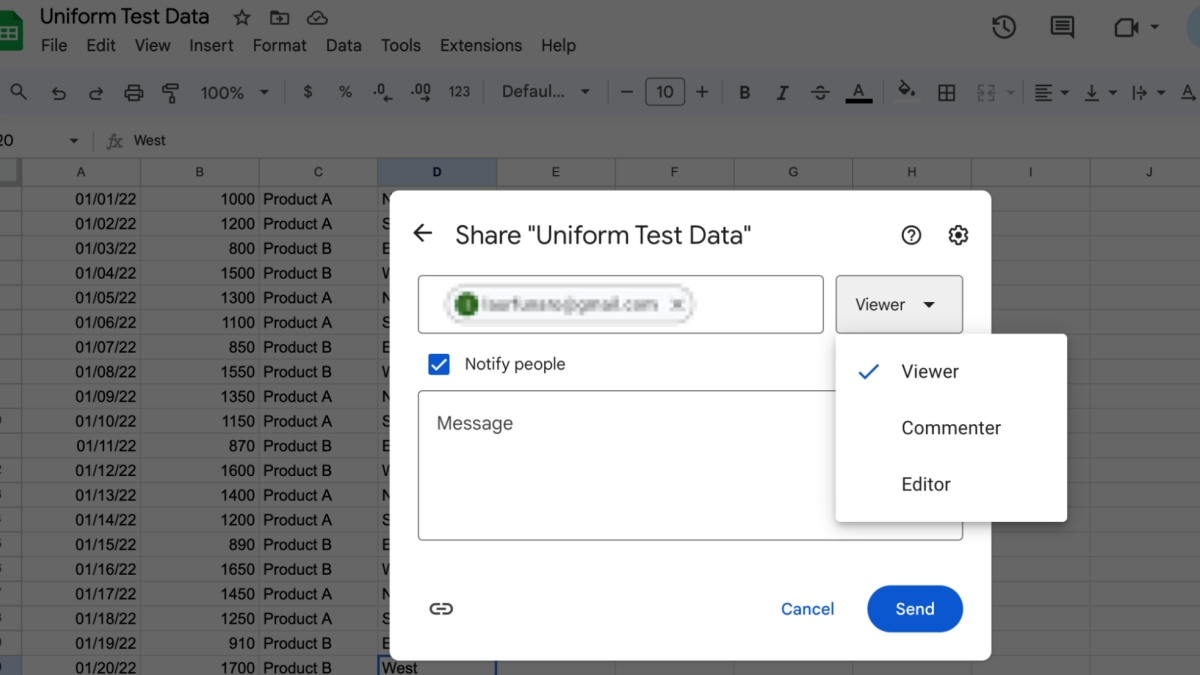The height and width of the screenshot is (675, 1200).
Task: Select Commenter from the permissions list
Action: pos(950,427)
